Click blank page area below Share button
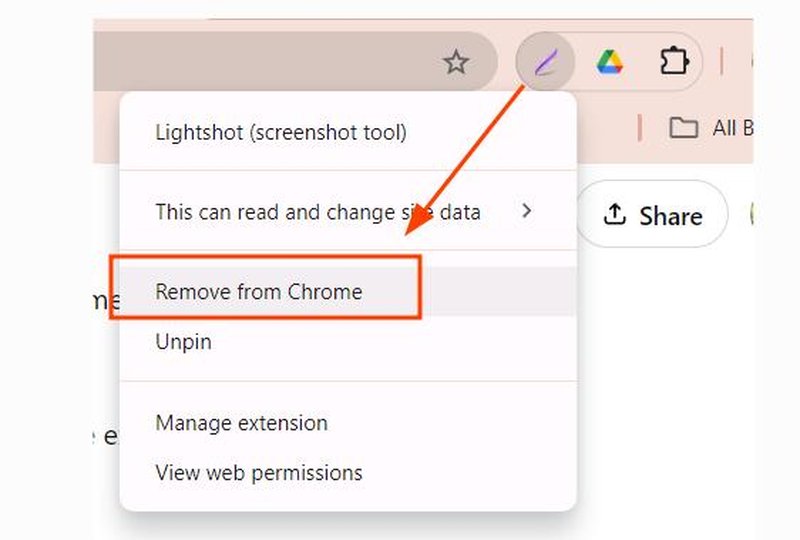Image resolution: width=800 pixels, height=540 pixels. click(x=663, y=383)
